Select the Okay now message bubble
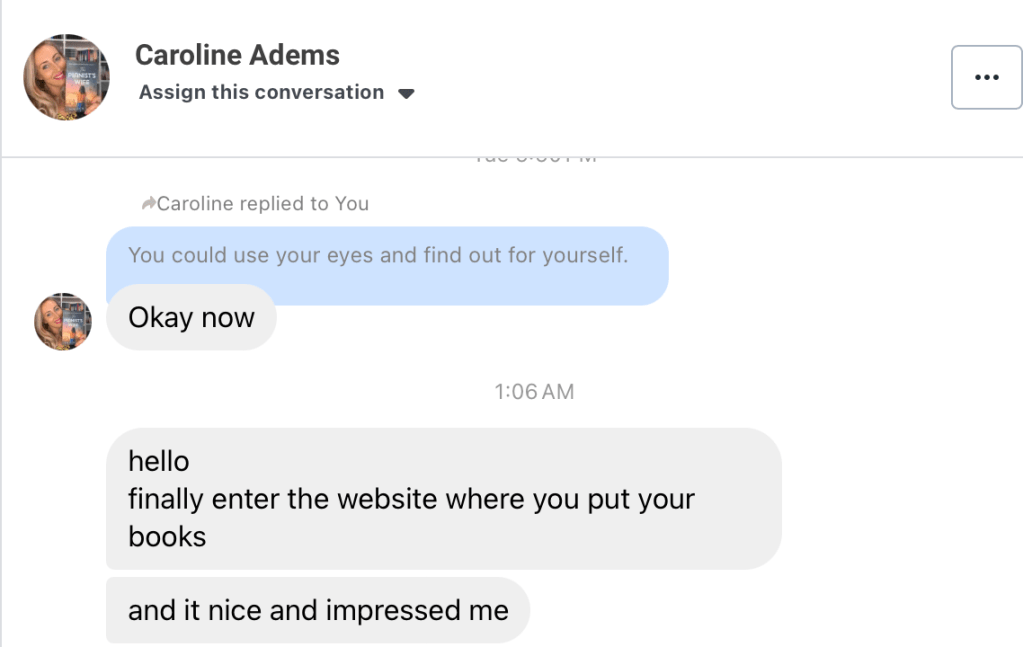The height and width of the screenshot is (647, 1023). (x=191, y=318)
